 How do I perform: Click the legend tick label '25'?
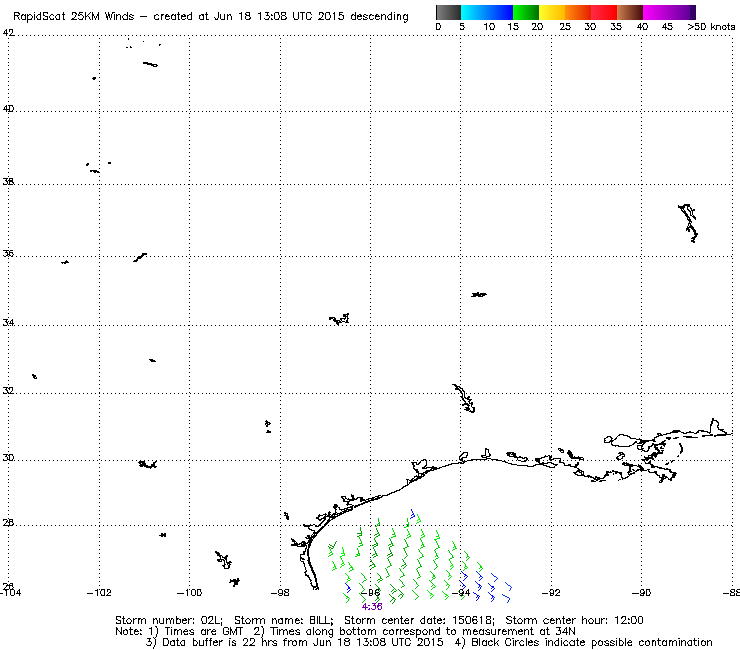click(565, 27)
